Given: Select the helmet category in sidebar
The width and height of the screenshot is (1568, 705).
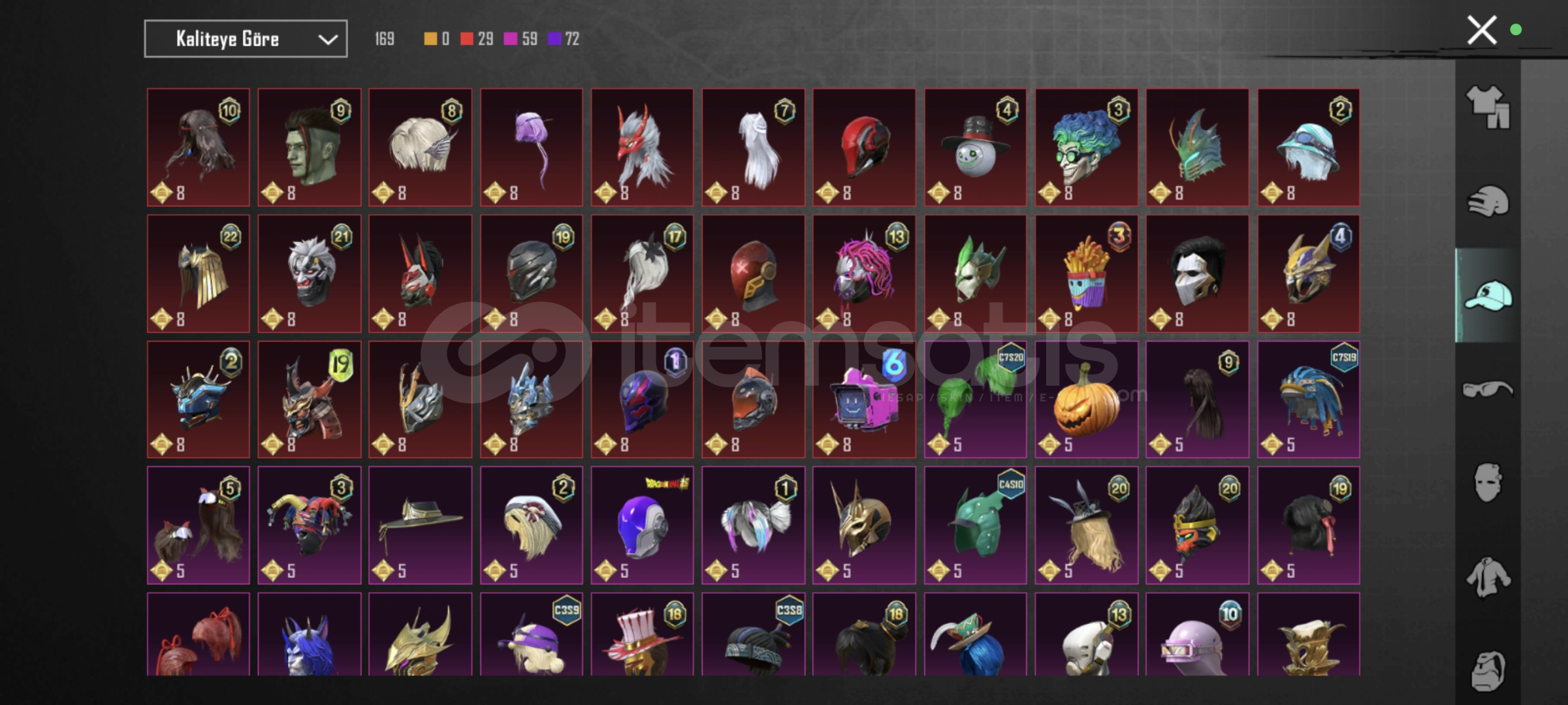Looking at the screenshot, I should (1488, 201).
